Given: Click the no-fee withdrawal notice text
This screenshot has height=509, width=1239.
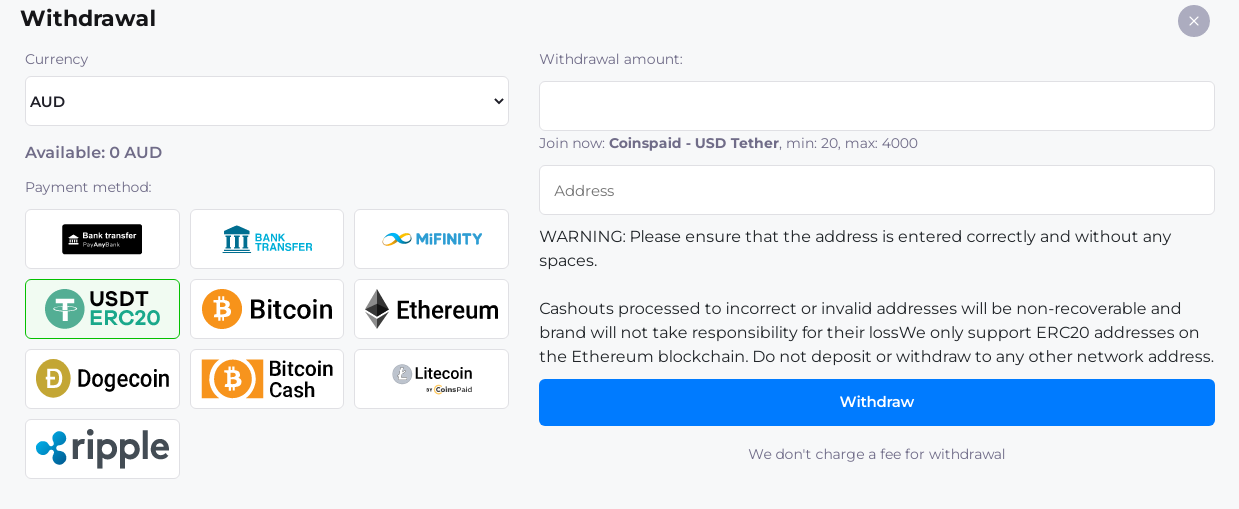Looking at the screenshot, I should coord(877,454).
